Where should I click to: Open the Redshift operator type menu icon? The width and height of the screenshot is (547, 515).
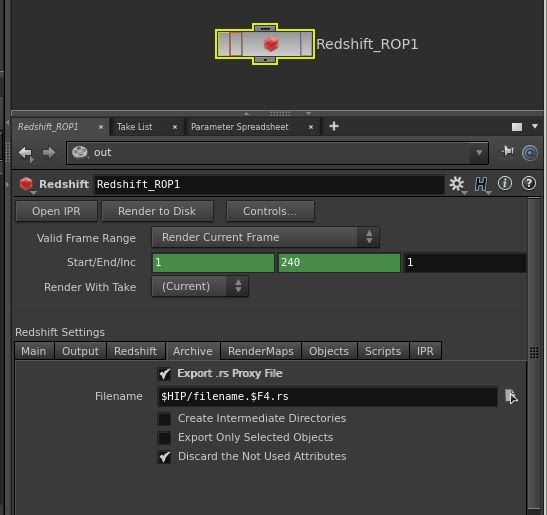[27, 184]
